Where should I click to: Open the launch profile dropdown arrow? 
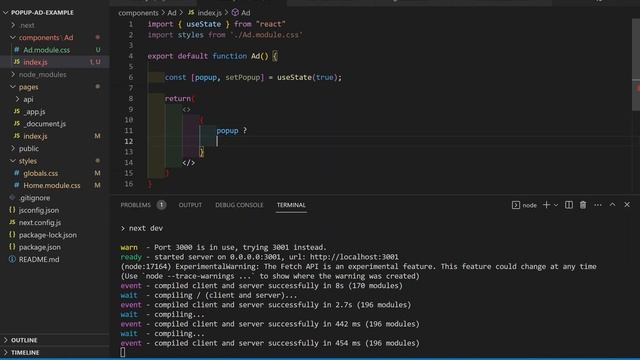(556, 205)
